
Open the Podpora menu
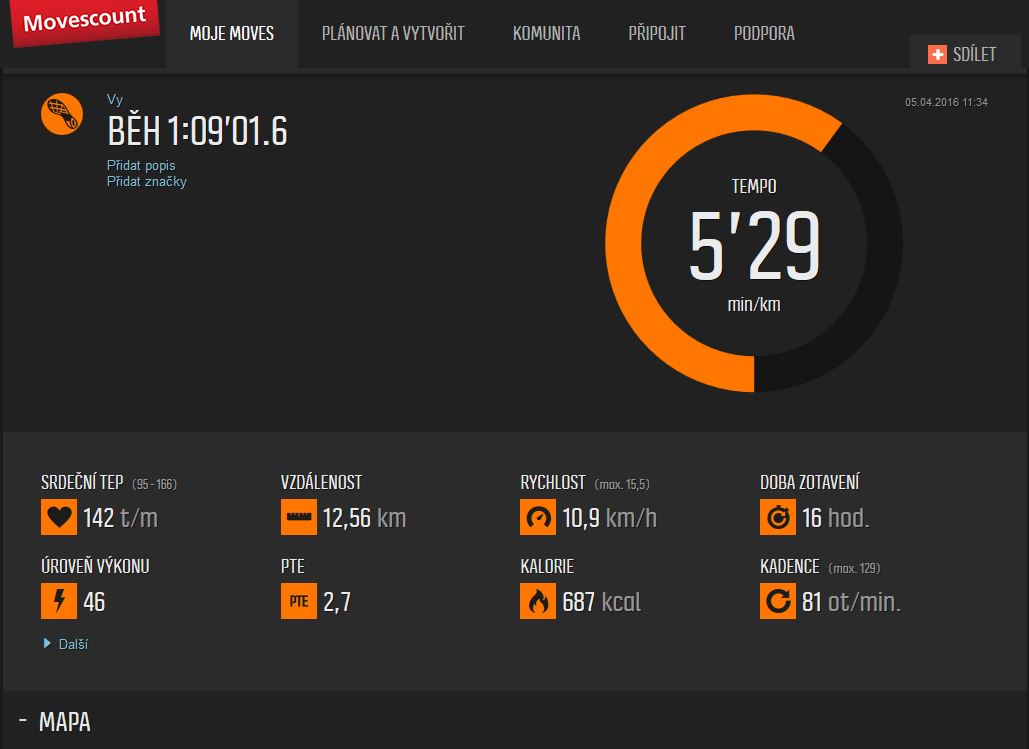(764, 34)
